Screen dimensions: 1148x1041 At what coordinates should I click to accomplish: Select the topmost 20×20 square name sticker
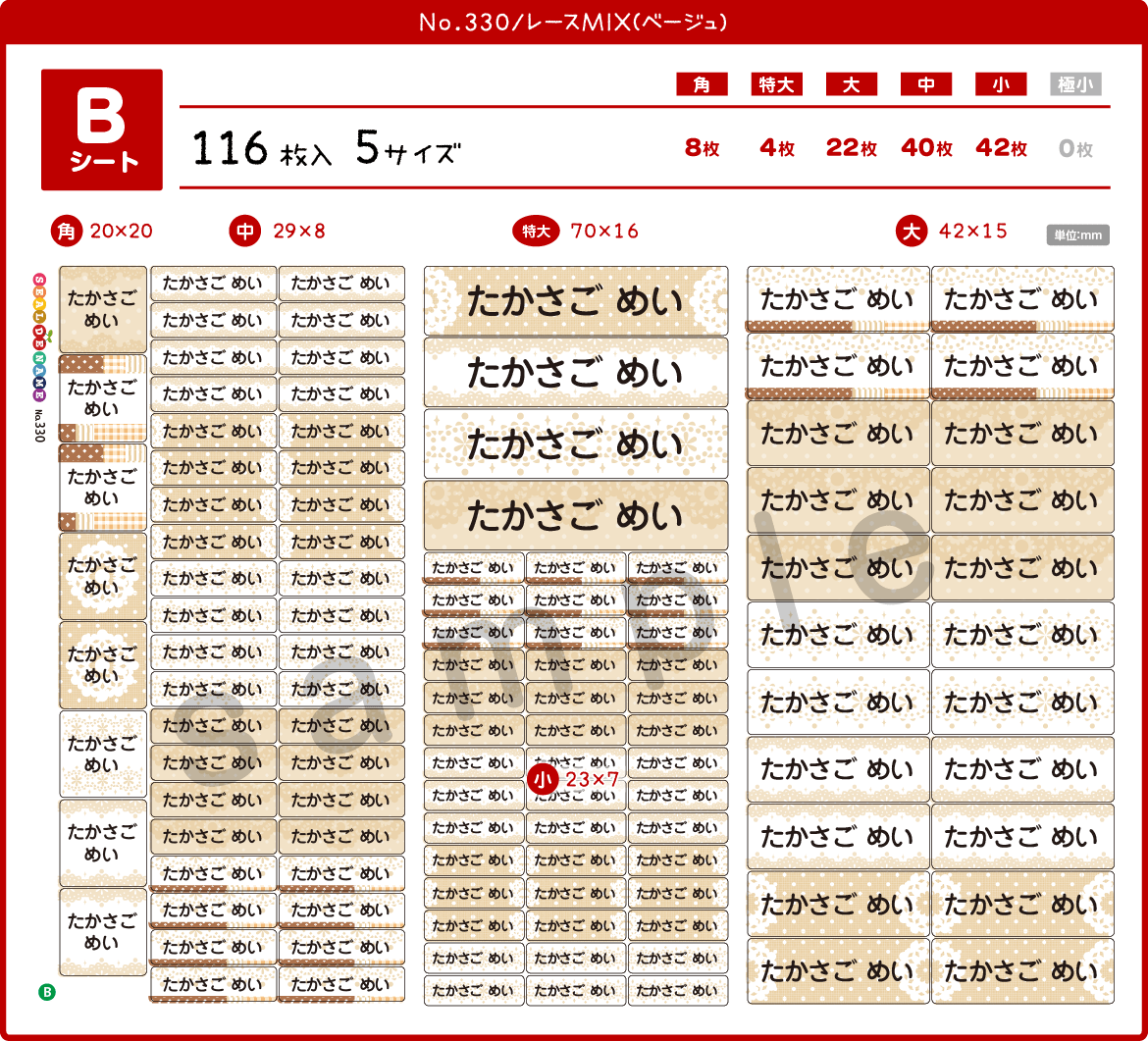(x=102, y=309)
